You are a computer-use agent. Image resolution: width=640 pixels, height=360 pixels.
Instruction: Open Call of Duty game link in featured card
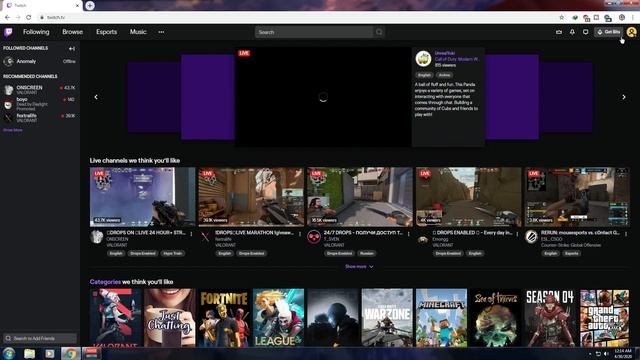457,59
